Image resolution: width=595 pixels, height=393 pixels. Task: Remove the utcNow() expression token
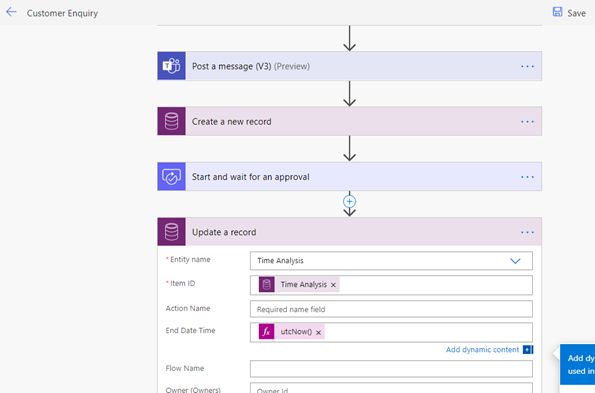(x=318, y=332)
